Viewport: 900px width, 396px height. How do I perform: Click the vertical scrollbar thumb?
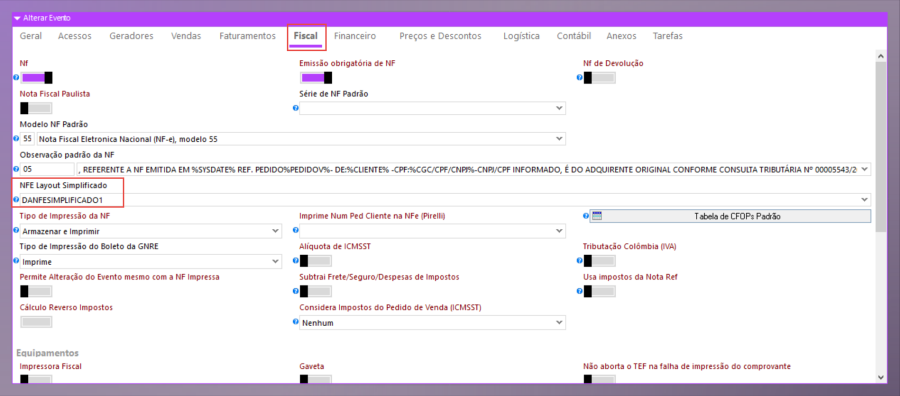pos(880,146)
